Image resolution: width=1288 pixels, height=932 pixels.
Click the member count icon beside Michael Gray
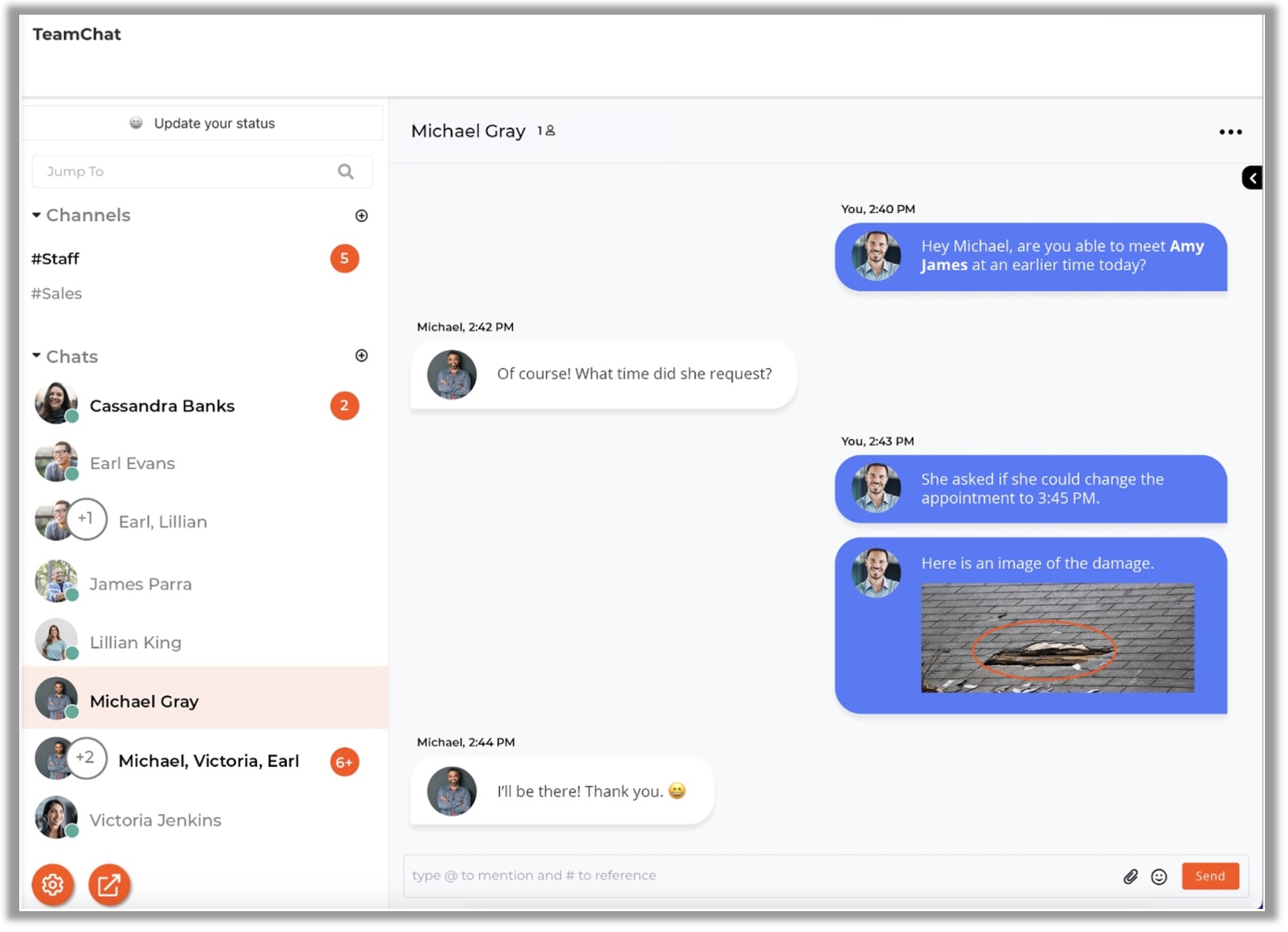tap(546, 131)
